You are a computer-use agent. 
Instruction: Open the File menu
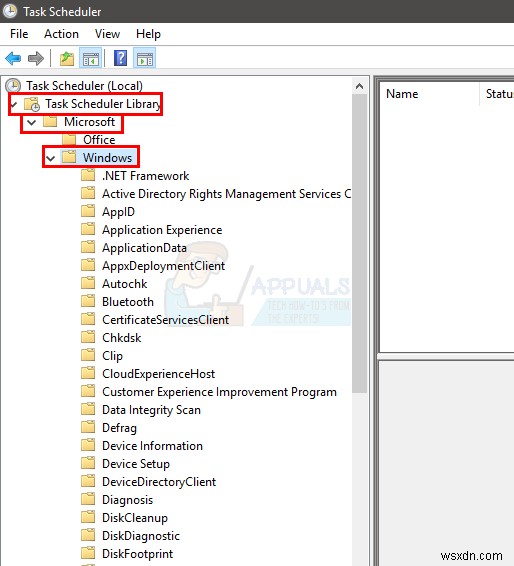19,34
